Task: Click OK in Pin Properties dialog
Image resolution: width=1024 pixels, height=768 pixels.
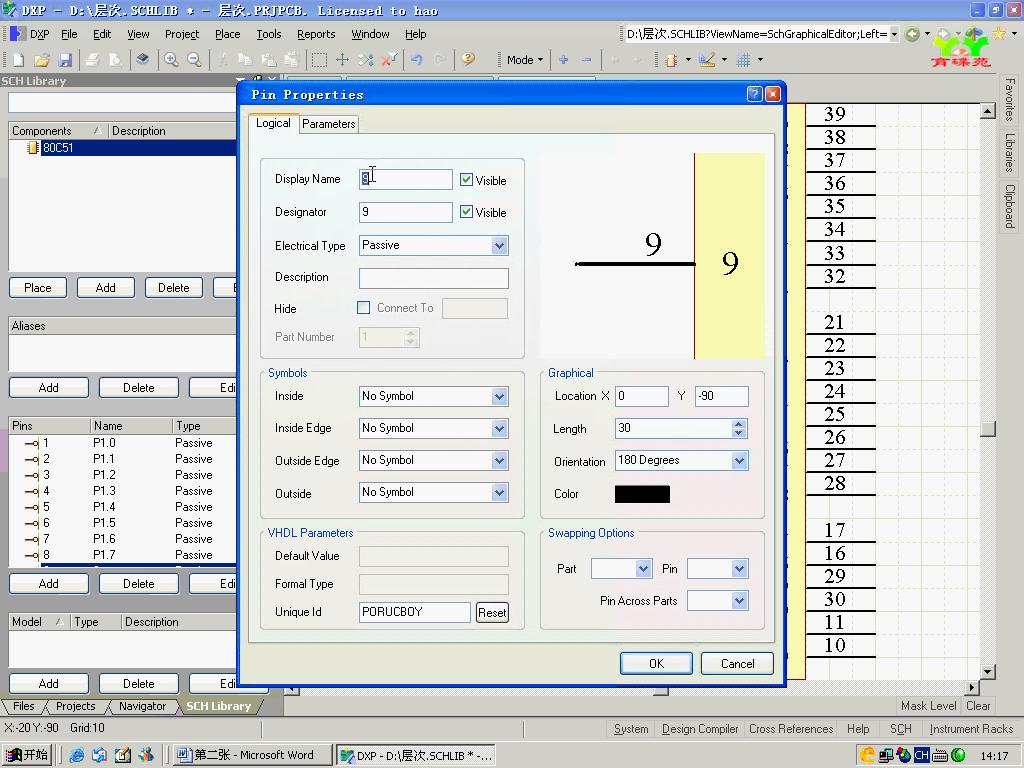Action: [656, 664]
